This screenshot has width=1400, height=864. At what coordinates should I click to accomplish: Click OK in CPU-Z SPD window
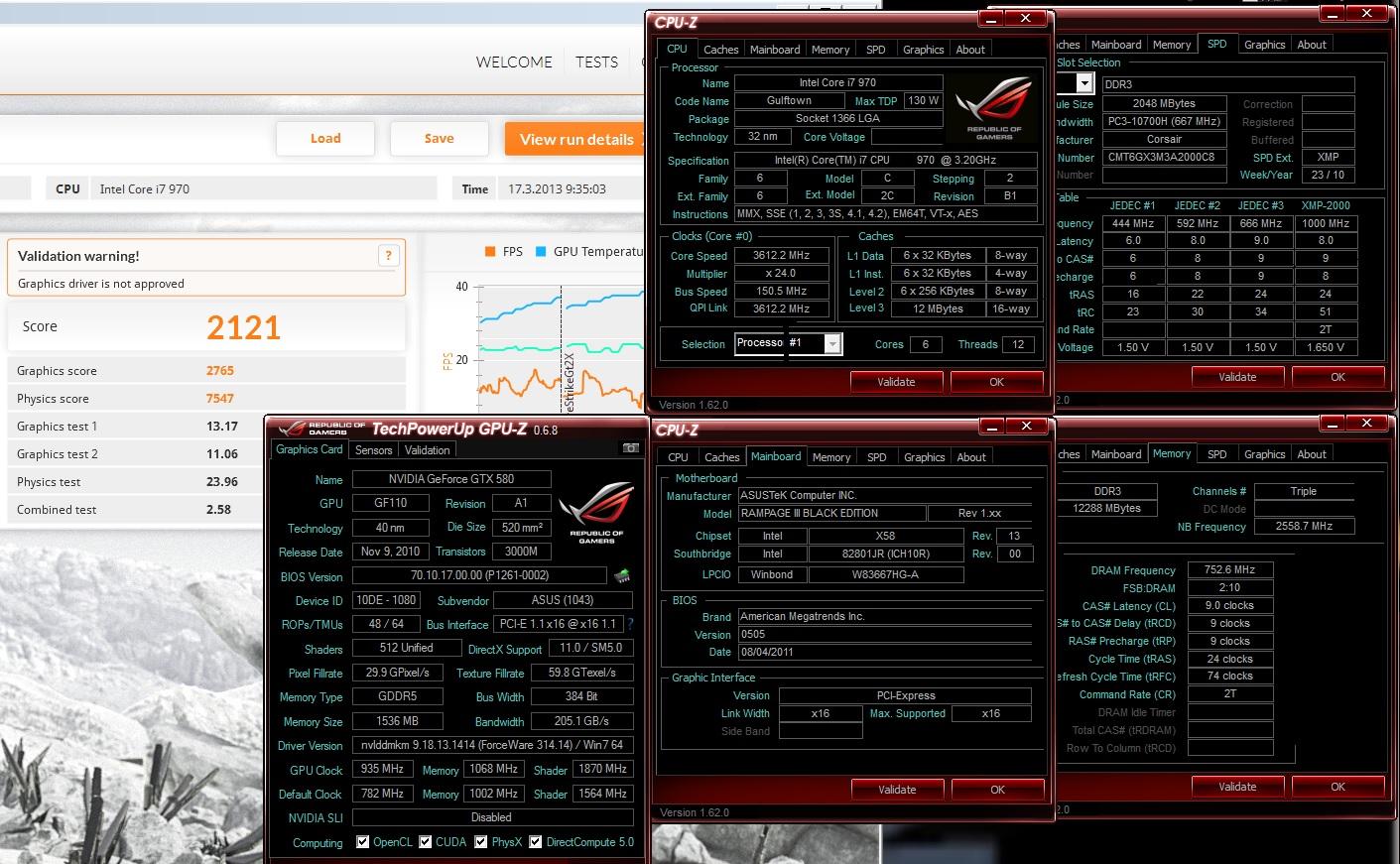[1337, 377]
